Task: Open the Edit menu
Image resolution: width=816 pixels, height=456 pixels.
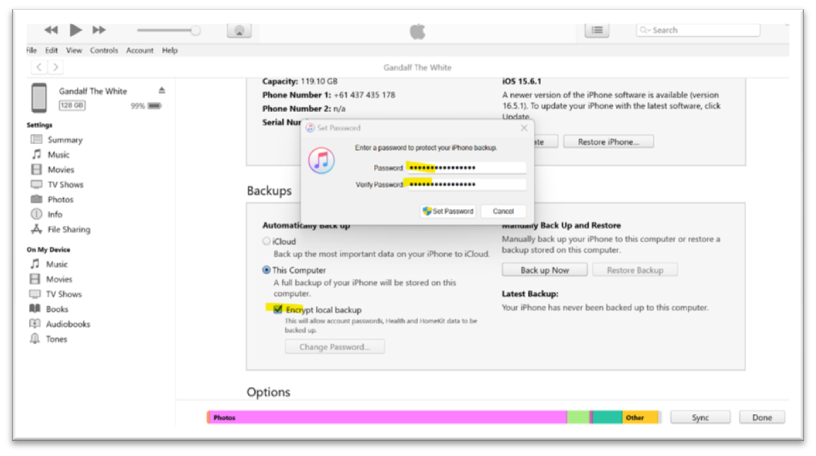Action: tap(51, 50)
